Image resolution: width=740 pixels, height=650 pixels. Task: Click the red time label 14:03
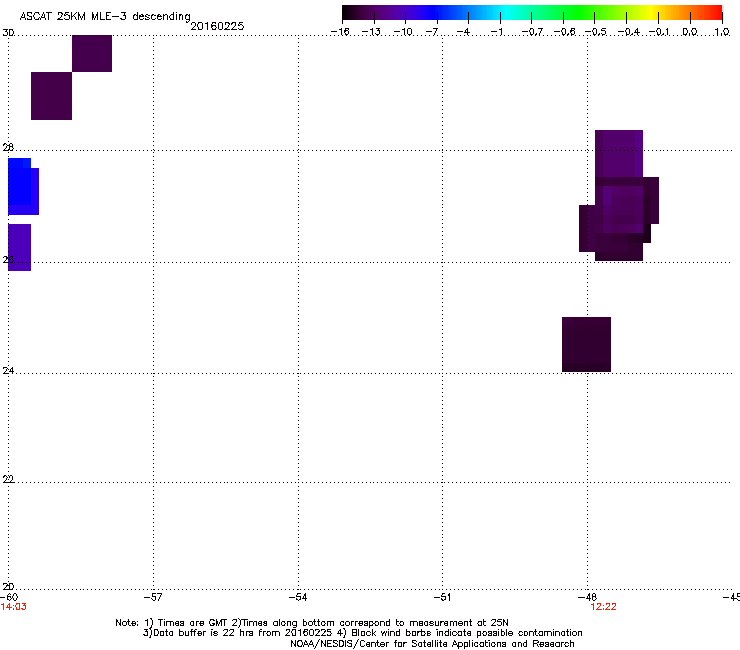[x=13, y=607]
